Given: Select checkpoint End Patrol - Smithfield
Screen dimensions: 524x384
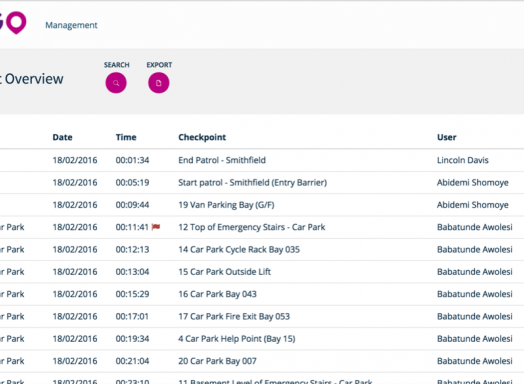Looking at the screenshot, I should click(x=222, y=160).
